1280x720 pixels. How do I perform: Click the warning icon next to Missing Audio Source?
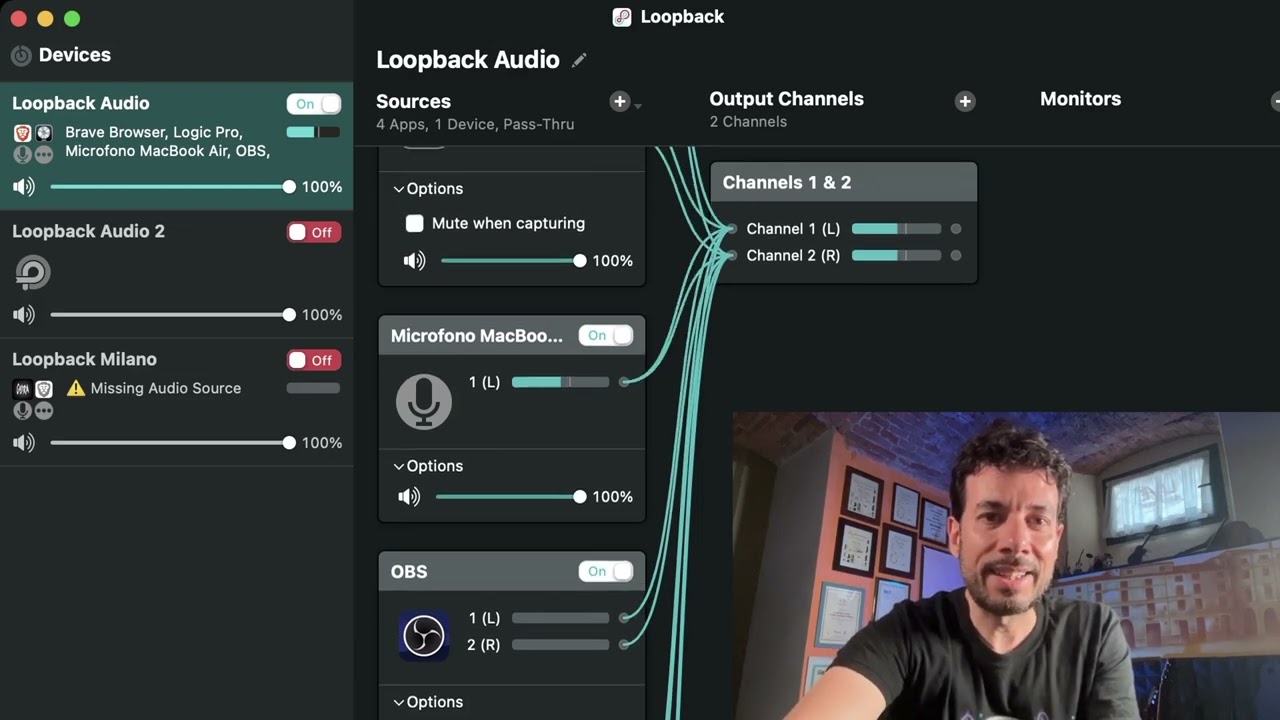coord(76,388)
